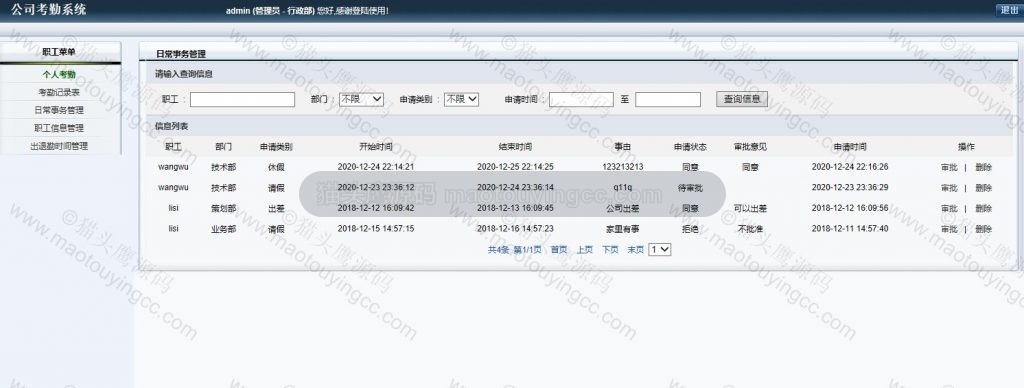Click 审批 for wangwu 休假 row
This screenshot has width=1024, height=388.
pos(949,167)
